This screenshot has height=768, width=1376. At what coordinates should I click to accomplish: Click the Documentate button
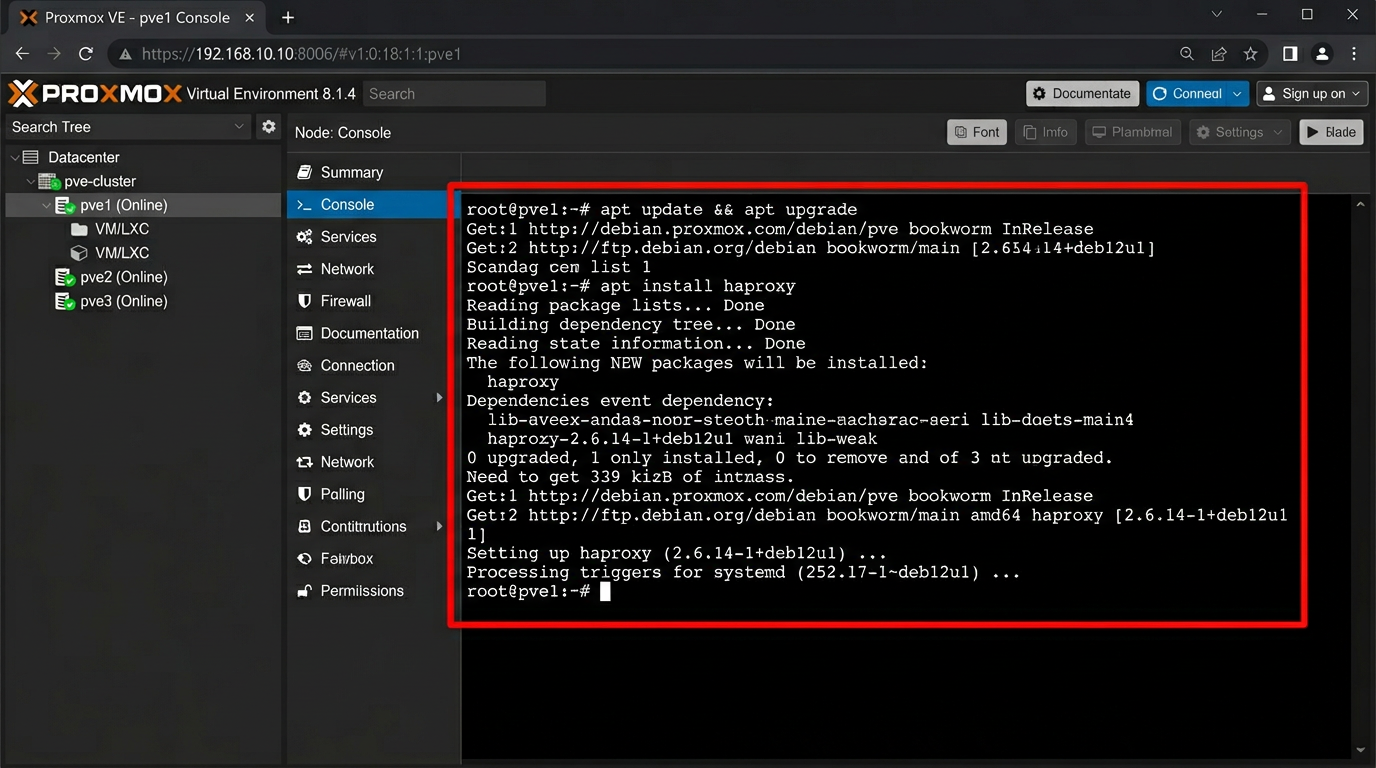tap(1082, 93)
